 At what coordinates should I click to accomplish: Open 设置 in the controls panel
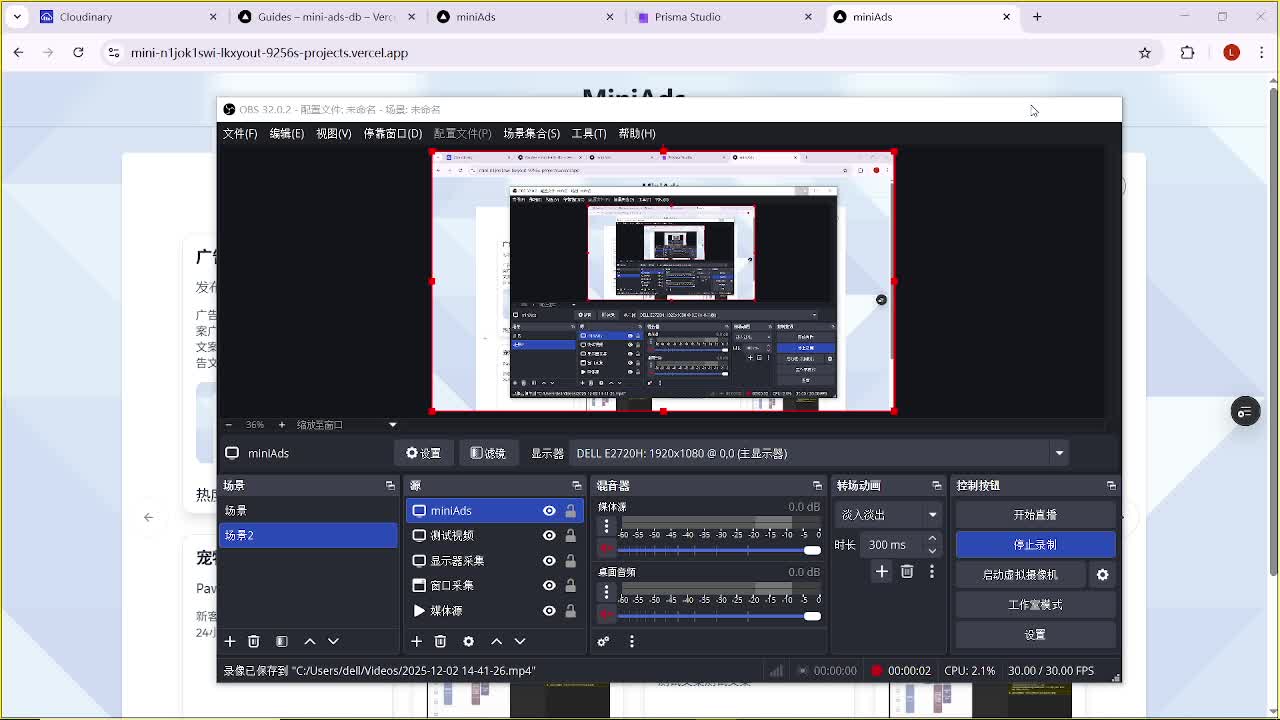1035,635
